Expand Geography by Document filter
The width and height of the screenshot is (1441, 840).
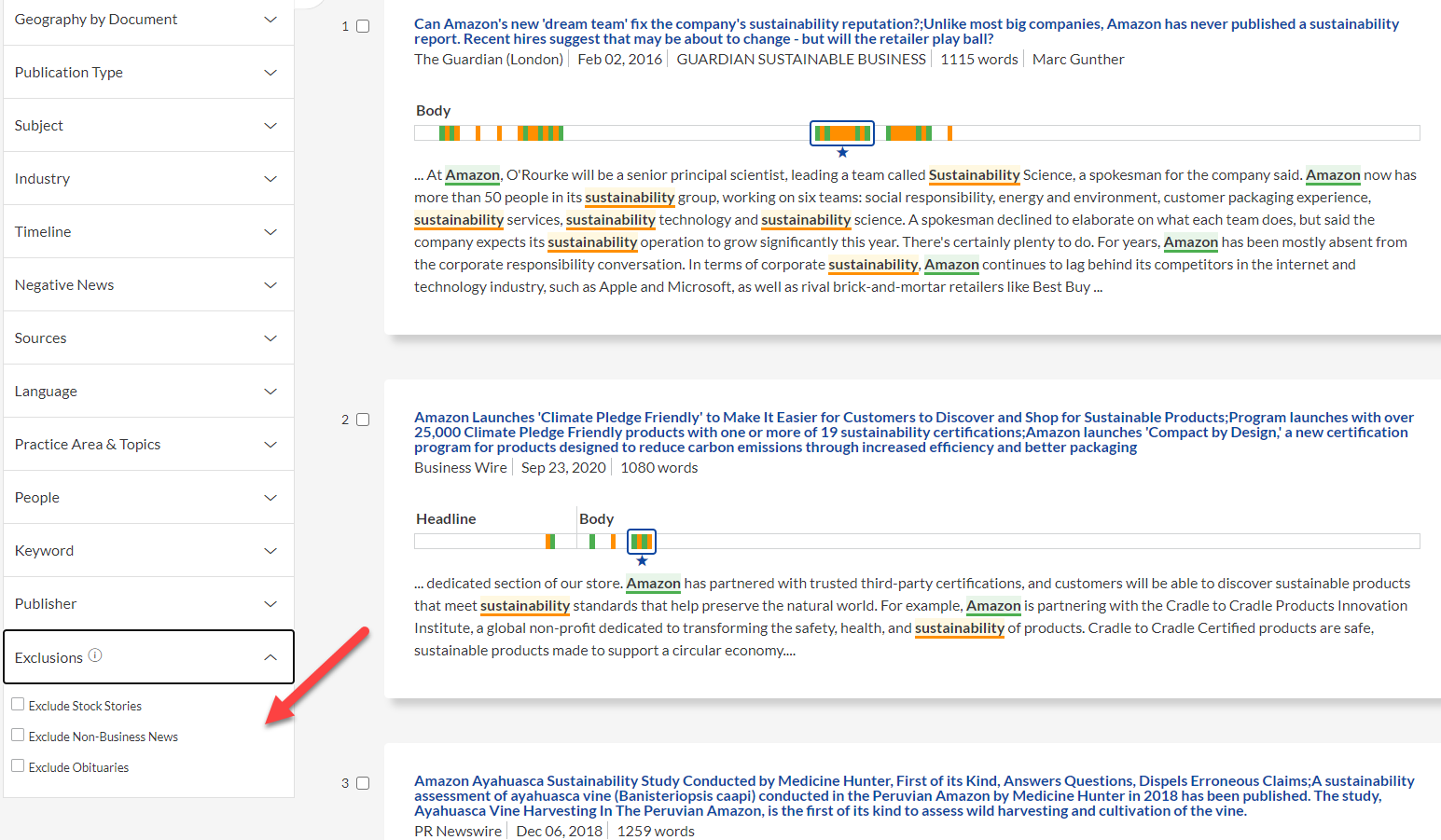(x=148, y=20)
